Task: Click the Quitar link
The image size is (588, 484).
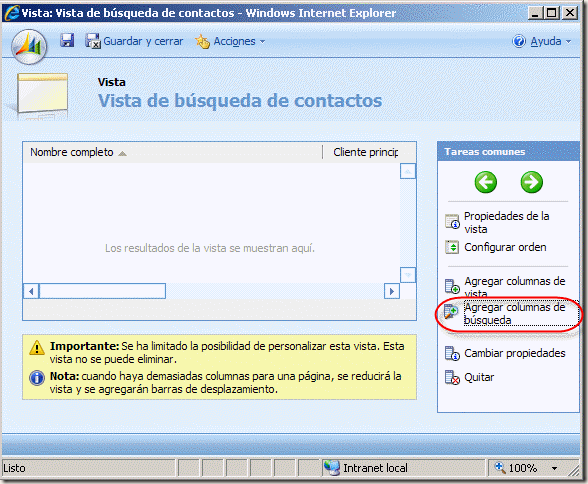Action: [x=479, y=377]
